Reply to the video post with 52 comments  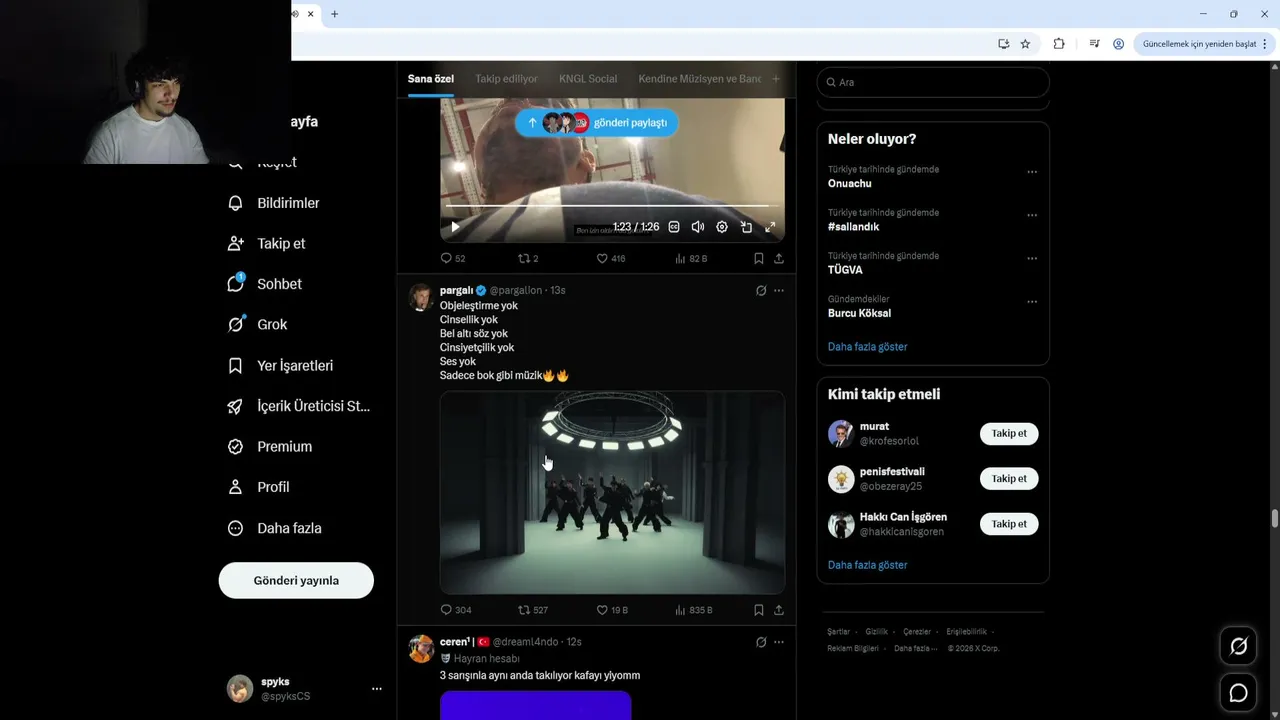453,258
